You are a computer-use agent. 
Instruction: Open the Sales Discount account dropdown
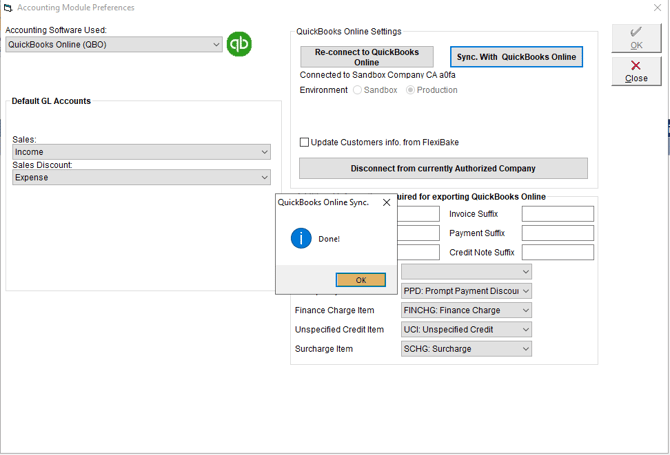click(141, 177)
